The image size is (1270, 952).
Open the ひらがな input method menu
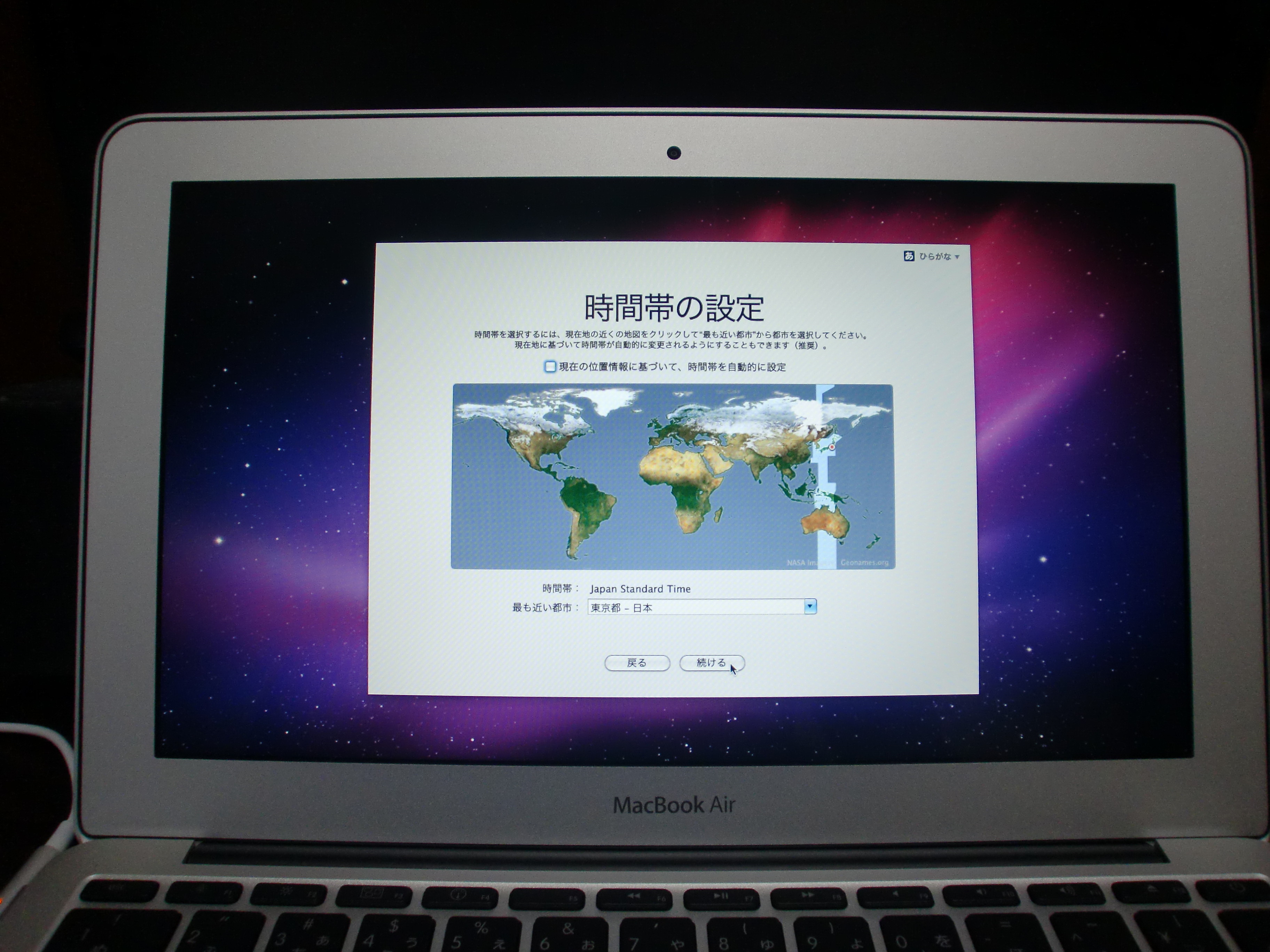click(x=939, y=256)
